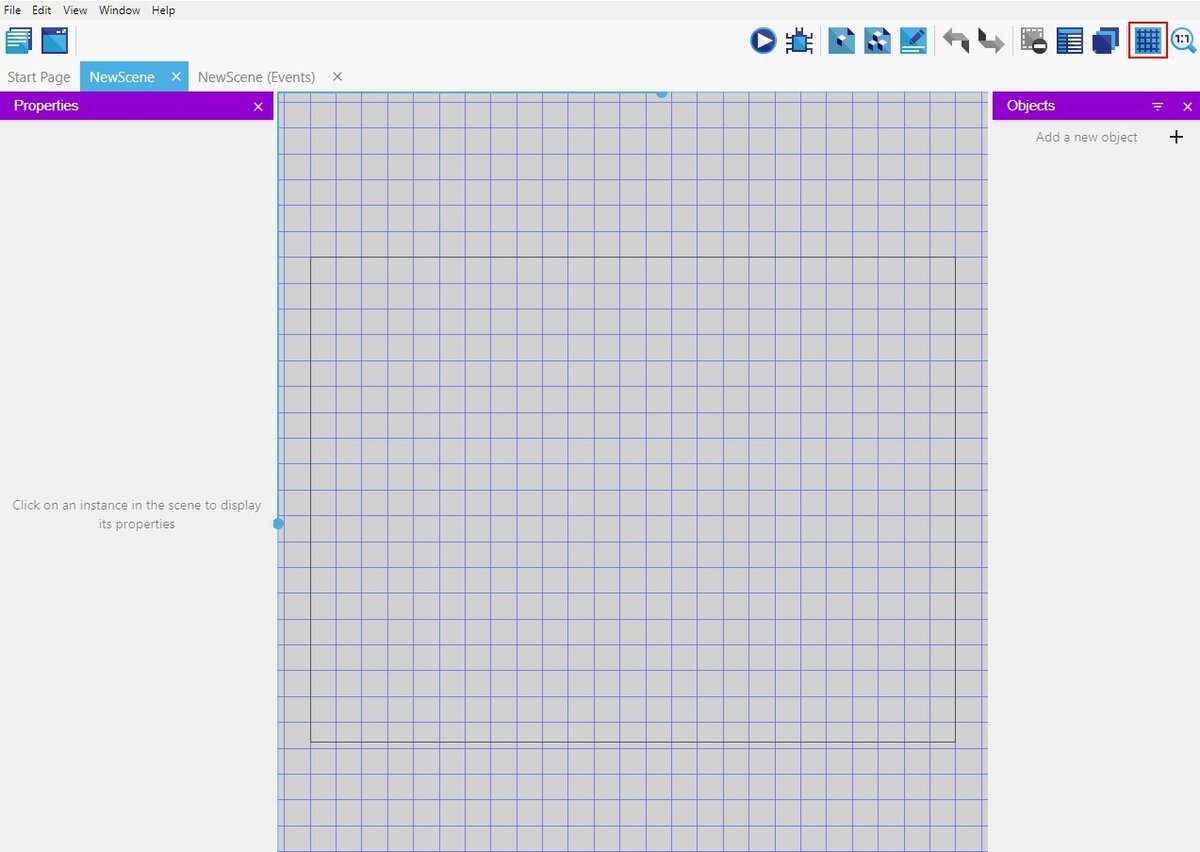The image size is (1200, 852).
Task: Open the View menu
Action: pyautogui.click(x=75, y=10)
